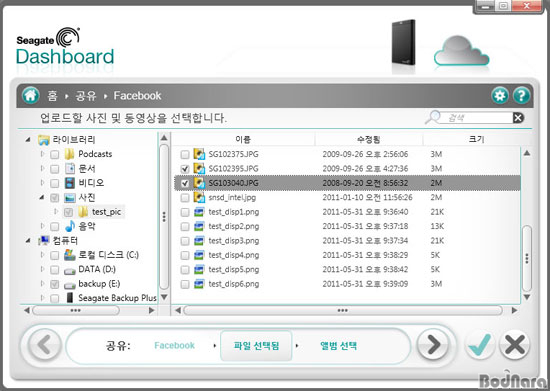Viewport: 550px width, 391px height.
Task: Select the cloud storage icon
Action: coord(461,51)
